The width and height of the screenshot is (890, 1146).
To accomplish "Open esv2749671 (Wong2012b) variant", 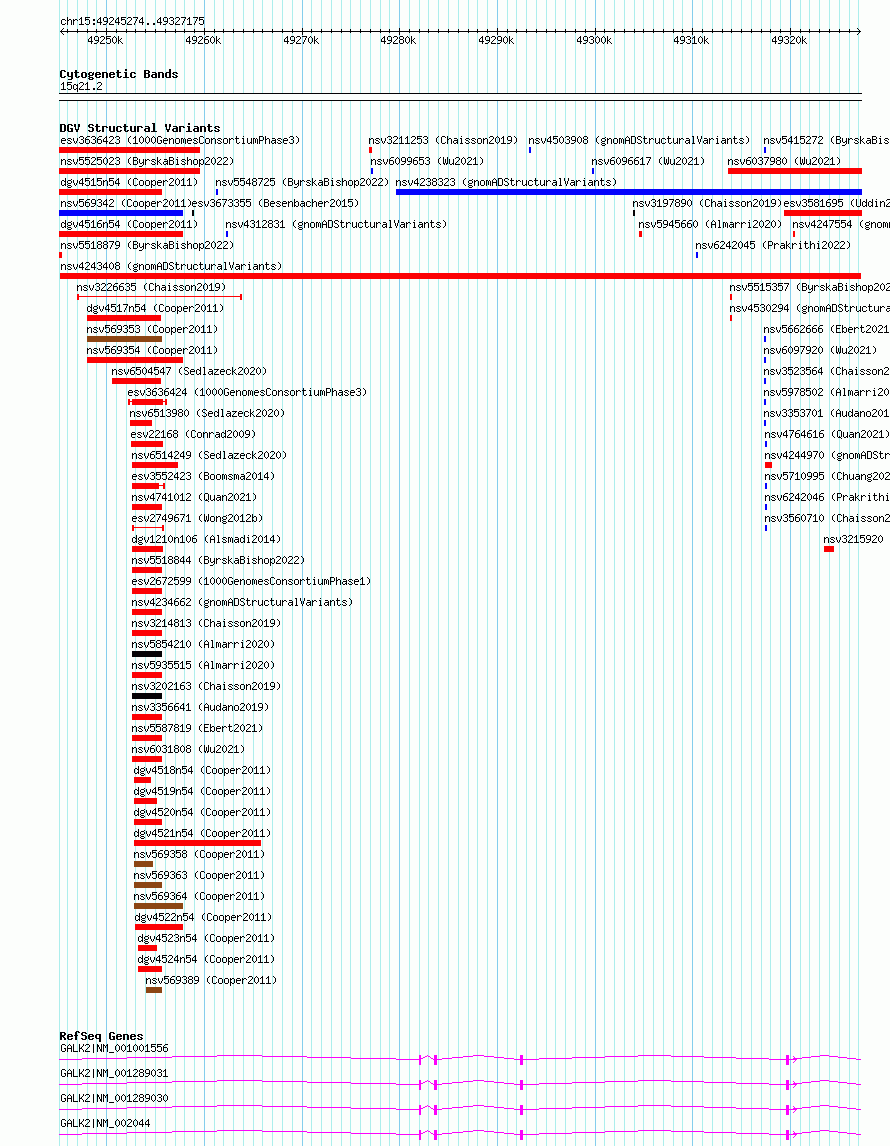I will tap(197, 519).
